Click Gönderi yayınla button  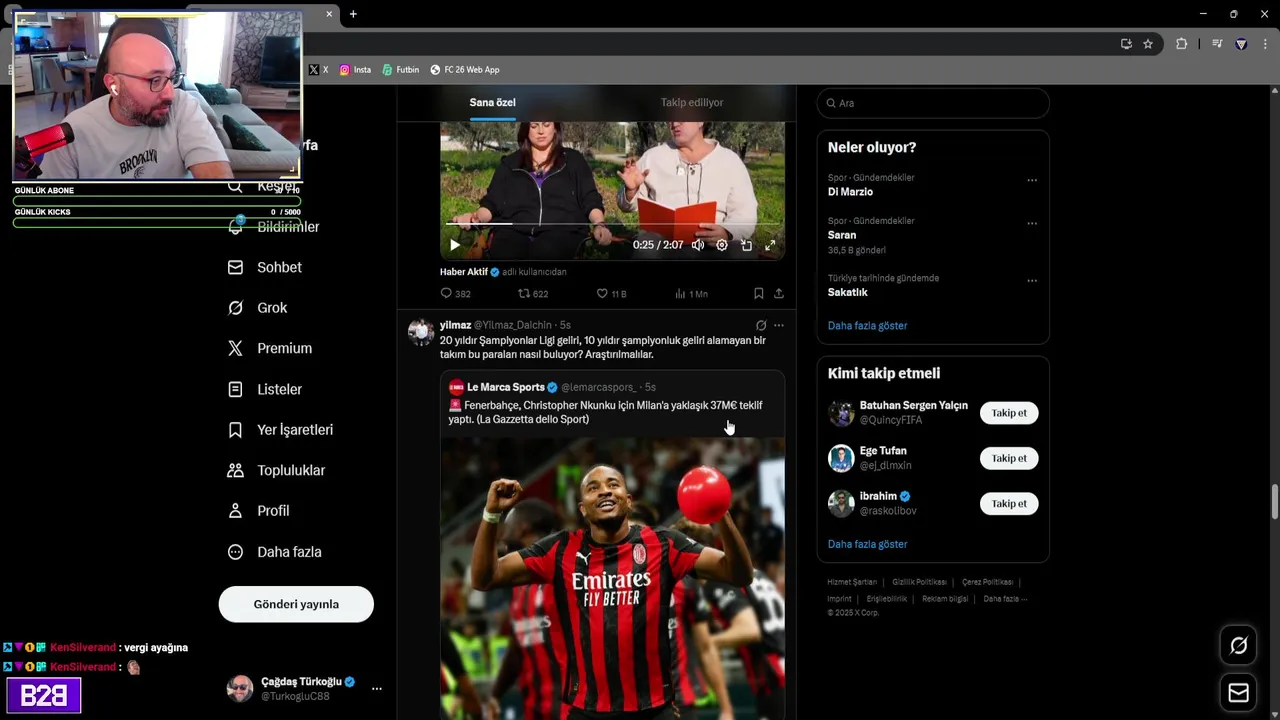296,604
